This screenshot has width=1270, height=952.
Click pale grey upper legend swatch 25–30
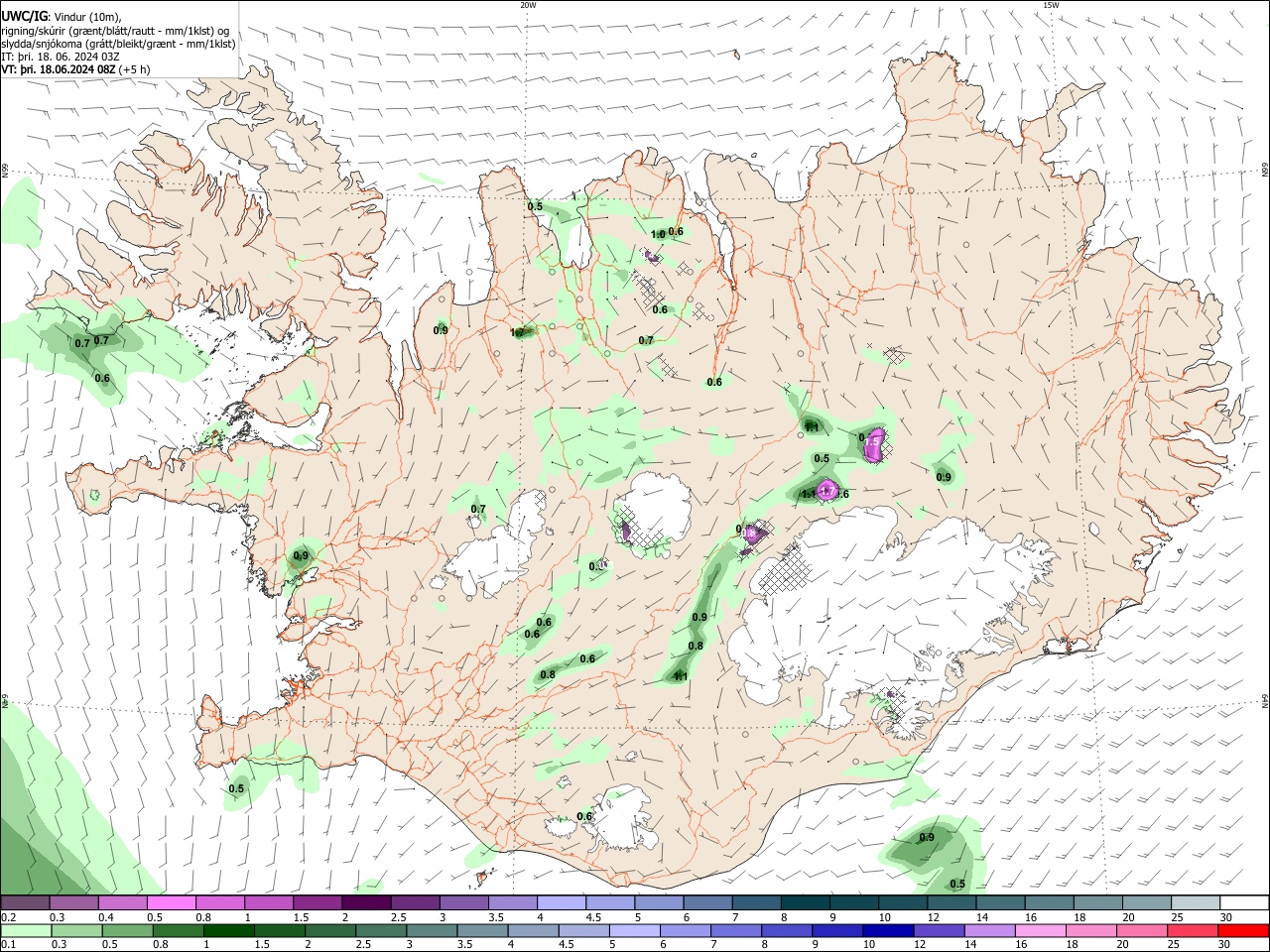pyautogui.click(x=1197, y=902)
